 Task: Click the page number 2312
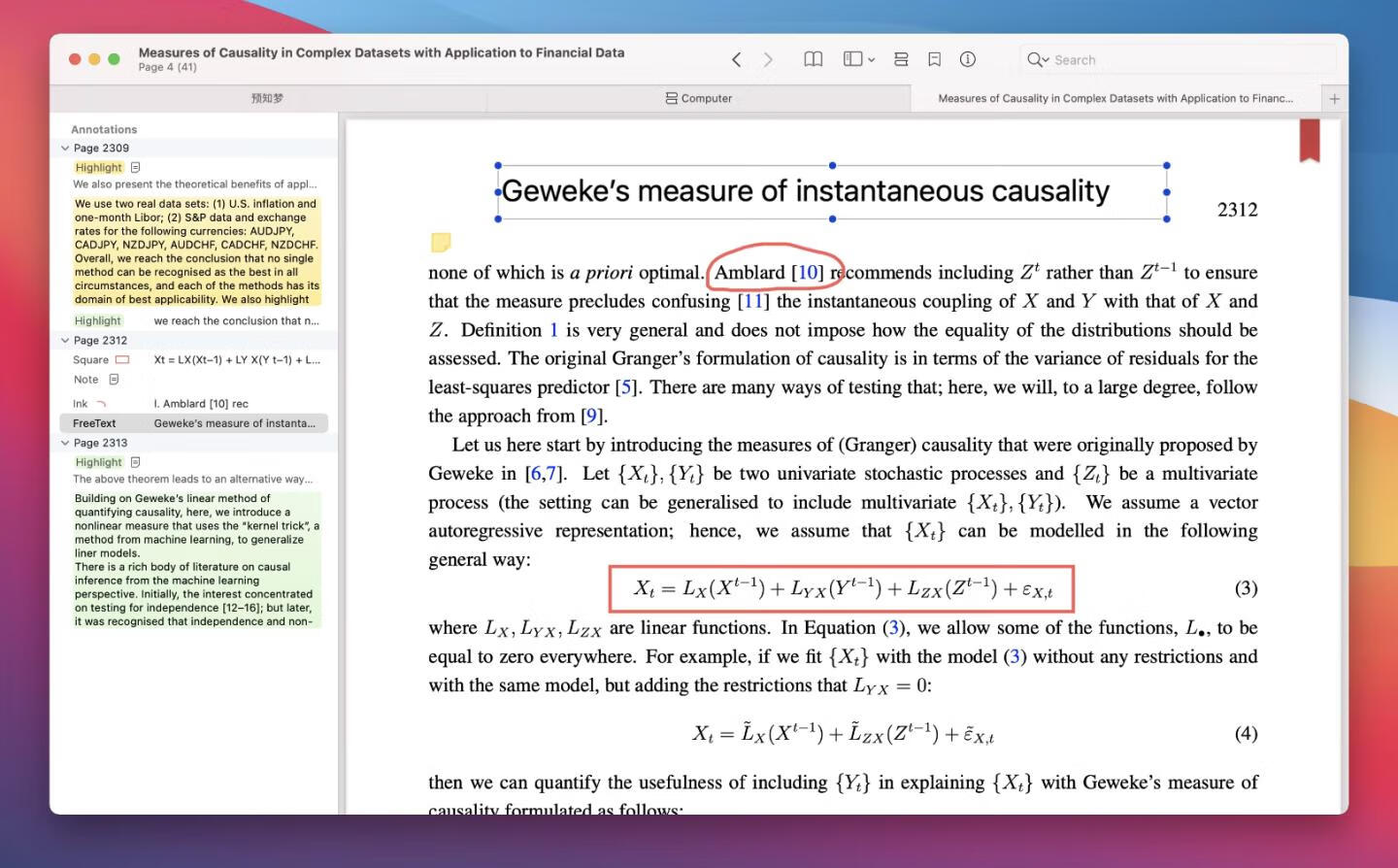tap(1238, 210)
